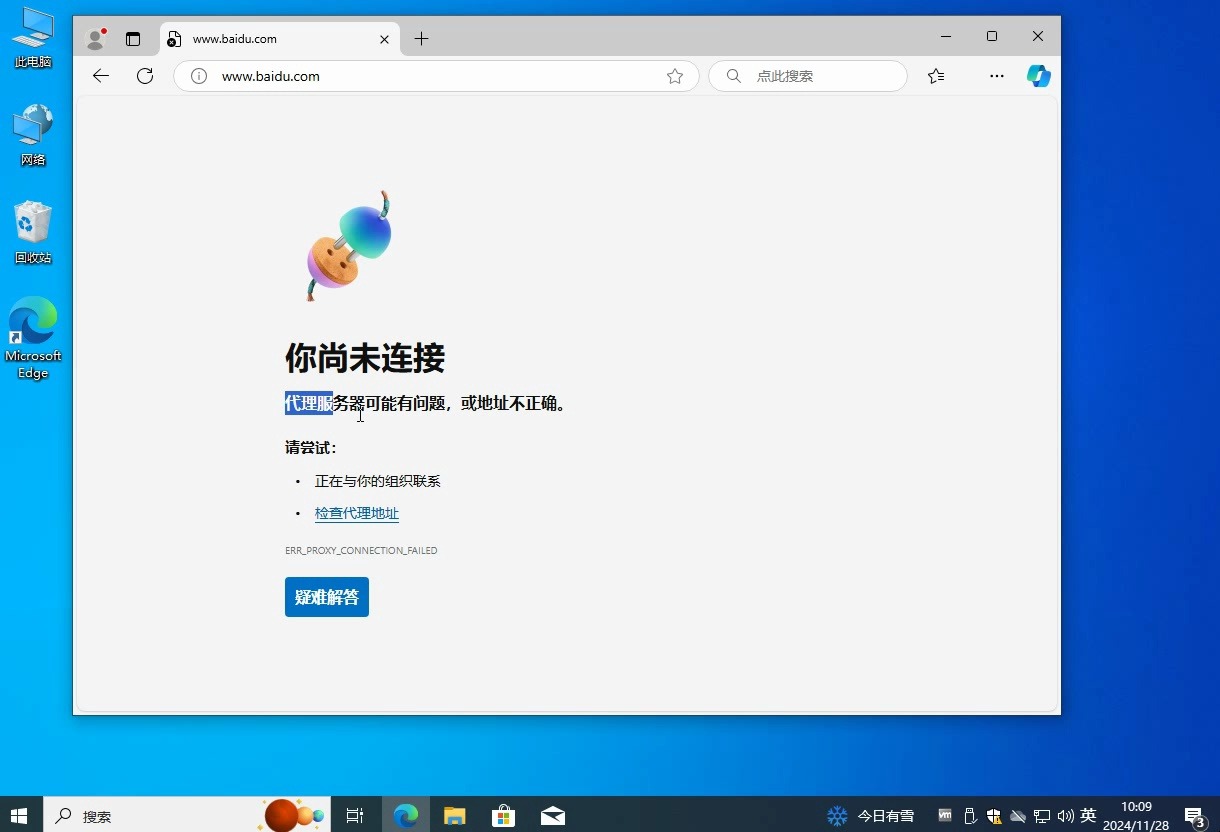Maximize the Edge window
The height and width of the screenshot is (832, 1220).
(x=992, y=37)
